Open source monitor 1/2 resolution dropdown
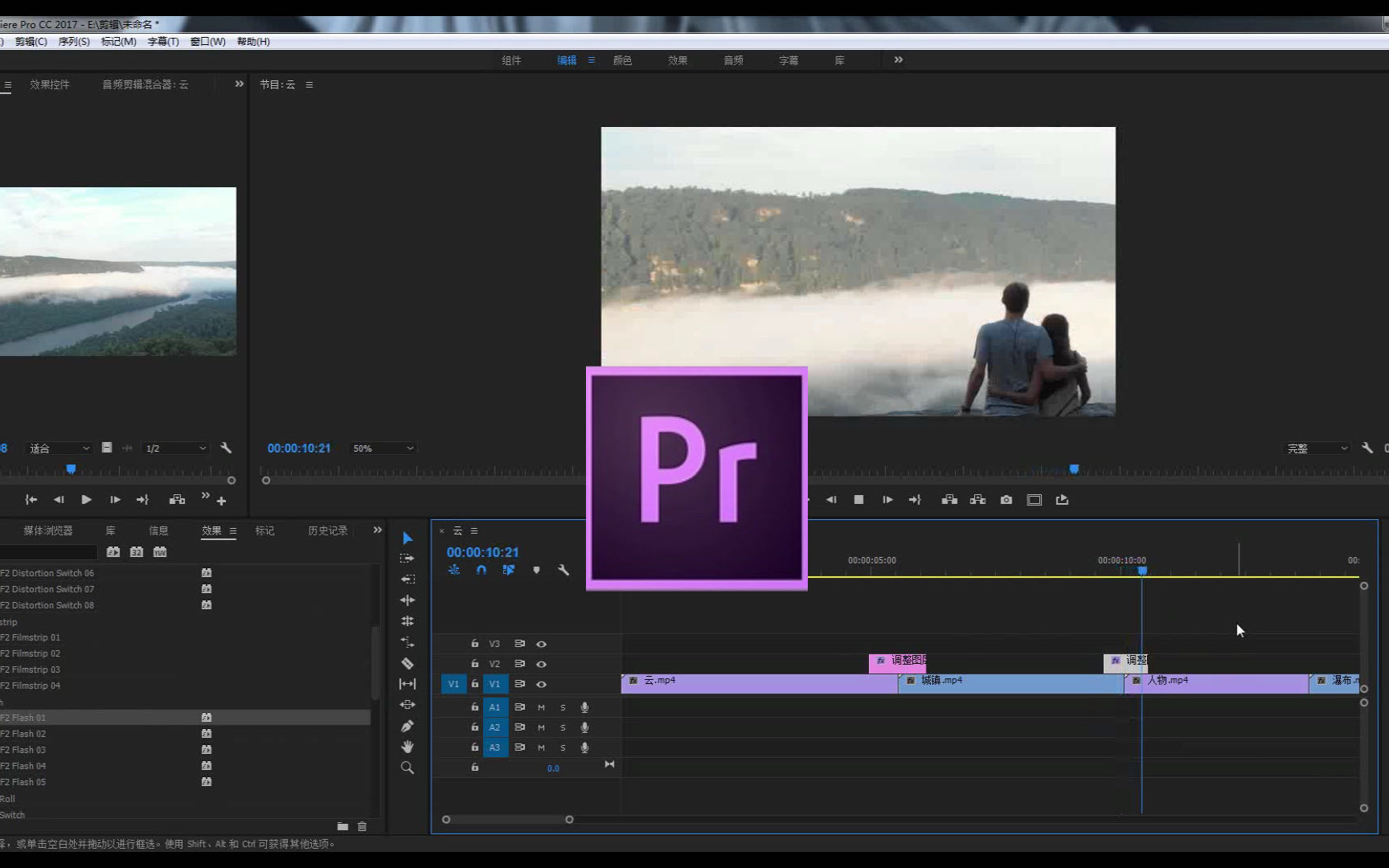 tap(175, 448)
